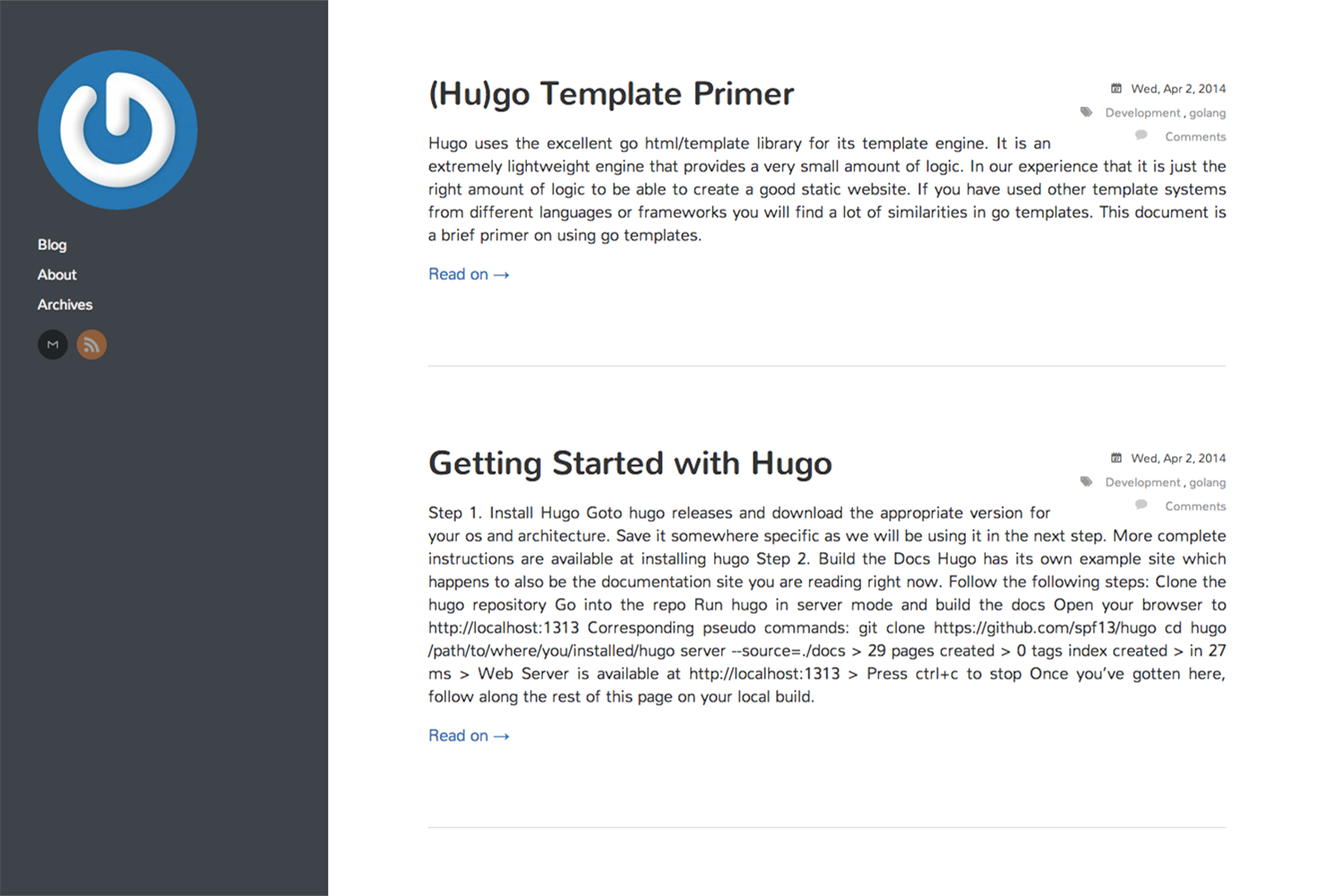Select Development tag on first post

point(1142,113)
